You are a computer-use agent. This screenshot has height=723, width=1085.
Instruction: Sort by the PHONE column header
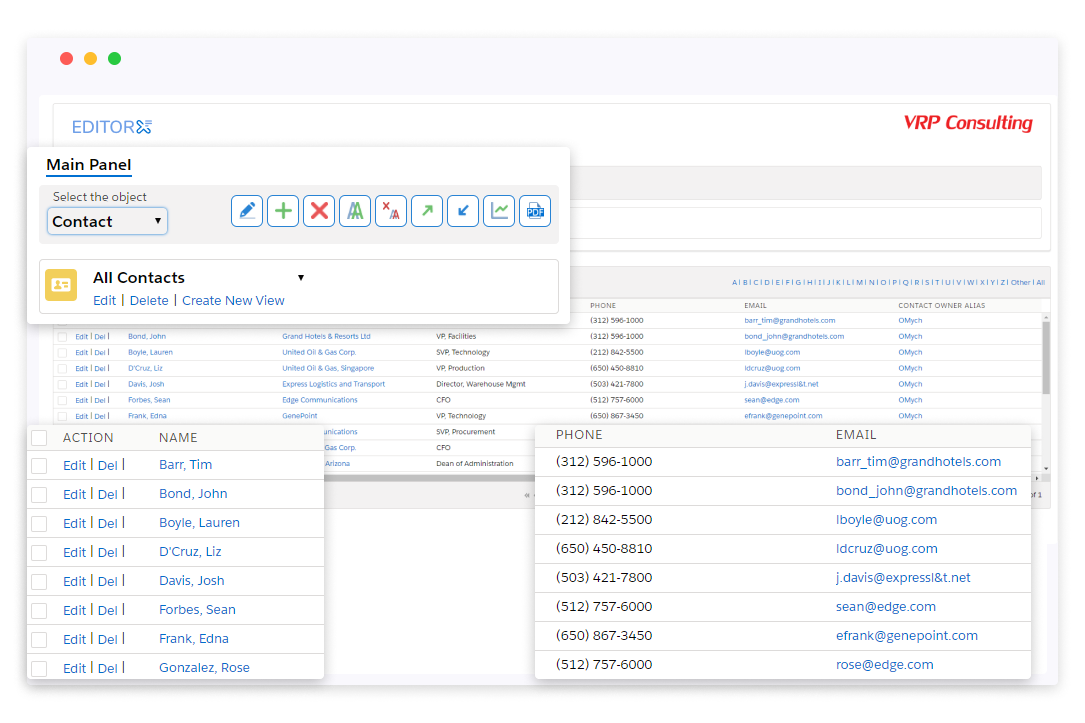[579, 435]
